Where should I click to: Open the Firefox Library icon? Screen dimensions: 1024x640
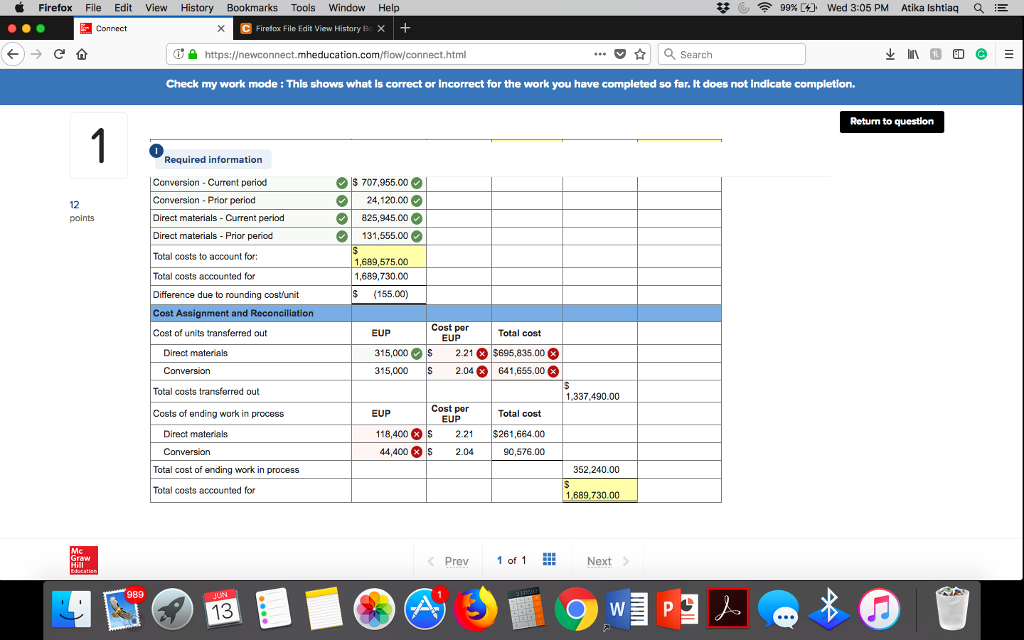pyautogui.click(x=913, y=53)
